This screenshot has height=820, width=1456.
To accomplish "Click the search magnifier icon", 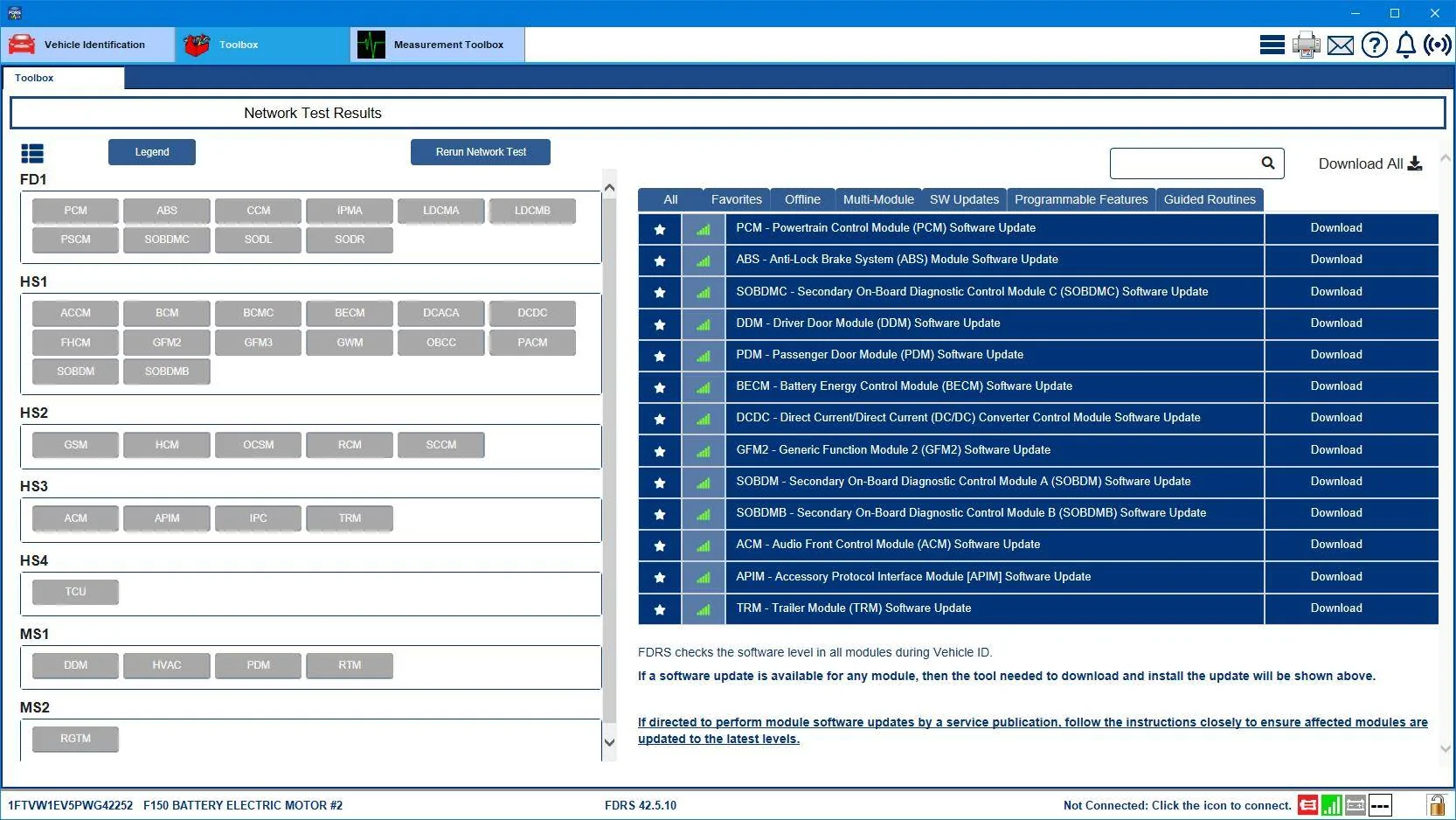I will [1268, 163].
